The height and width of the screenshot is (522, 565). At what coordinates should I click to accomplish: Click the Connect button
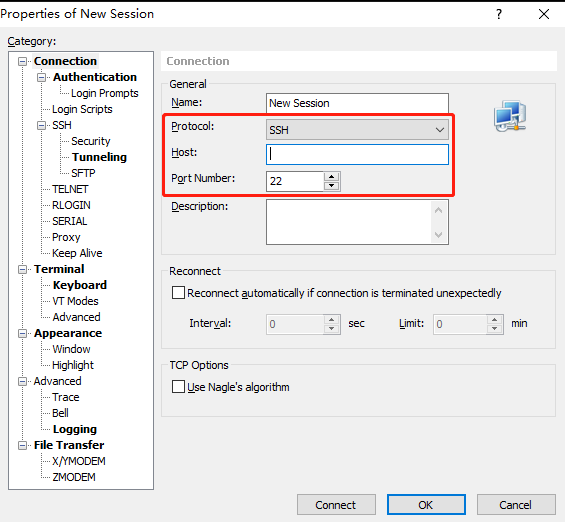pos(336,505)
